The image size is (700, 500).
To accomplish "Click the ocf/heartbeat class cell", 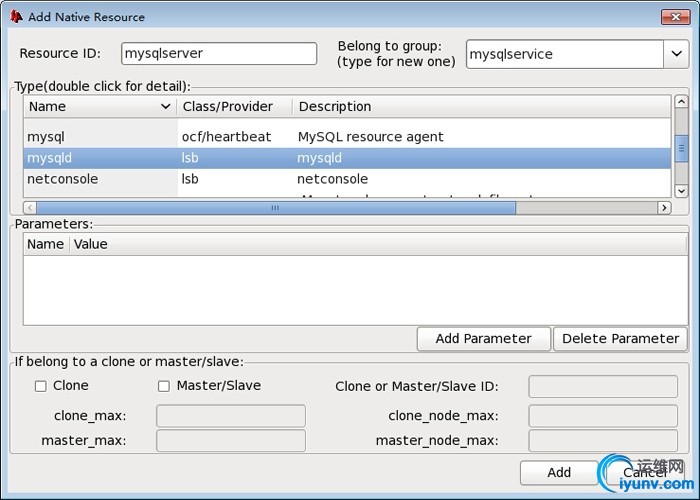I will click(226, 137).
